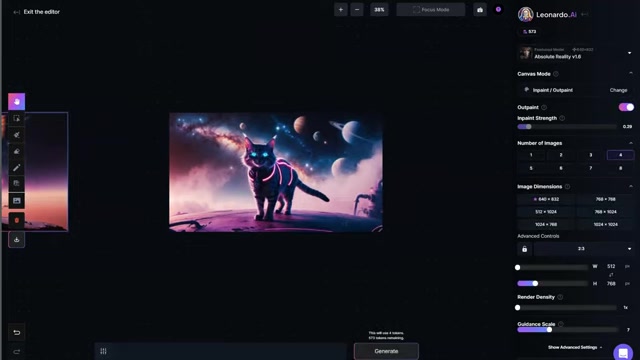The width and height of the screenshot is (640, 360).
Task: Download the canvas artwork
Action: coord(16,240)
